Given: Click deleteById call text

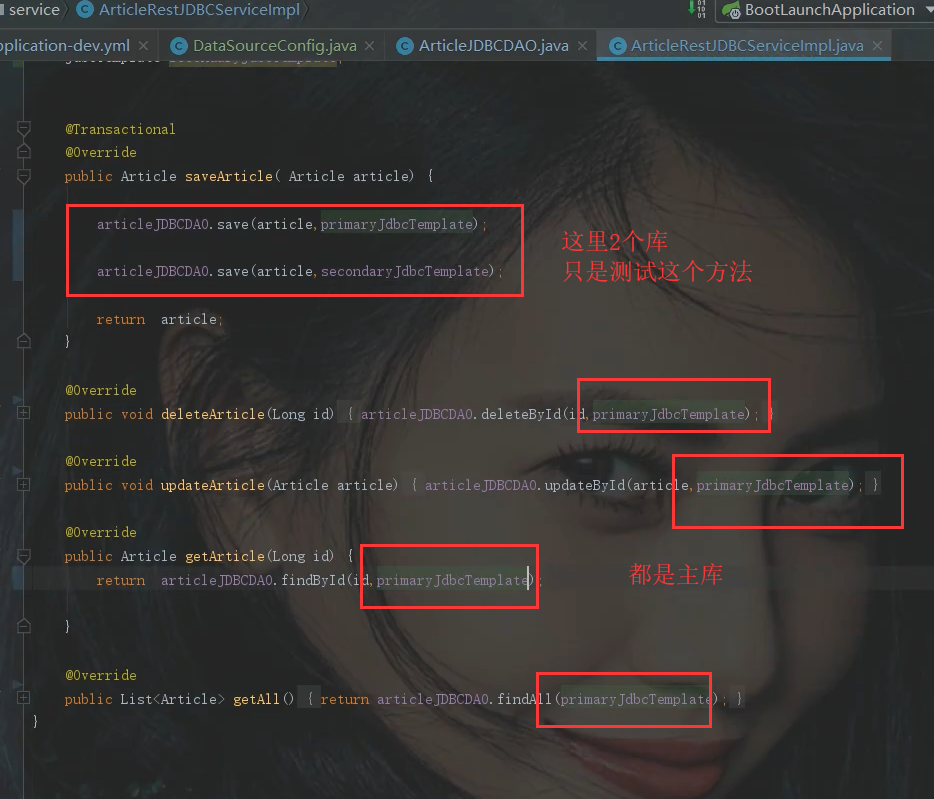Looking at the screenshot, I should pyautogui.click(x=521, y=414).
